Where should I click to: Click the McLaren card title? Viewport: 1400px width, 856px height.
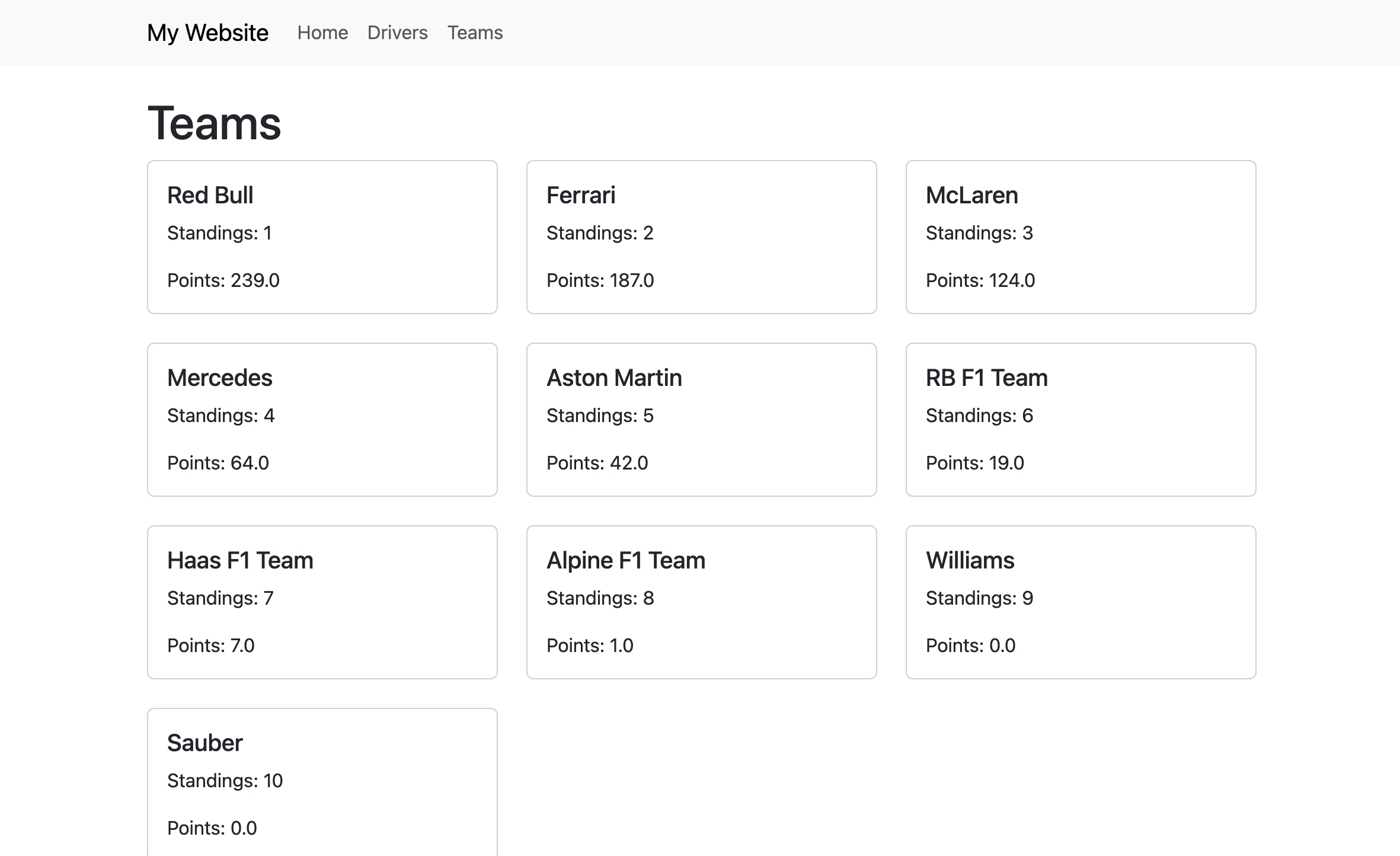point(971,195)
